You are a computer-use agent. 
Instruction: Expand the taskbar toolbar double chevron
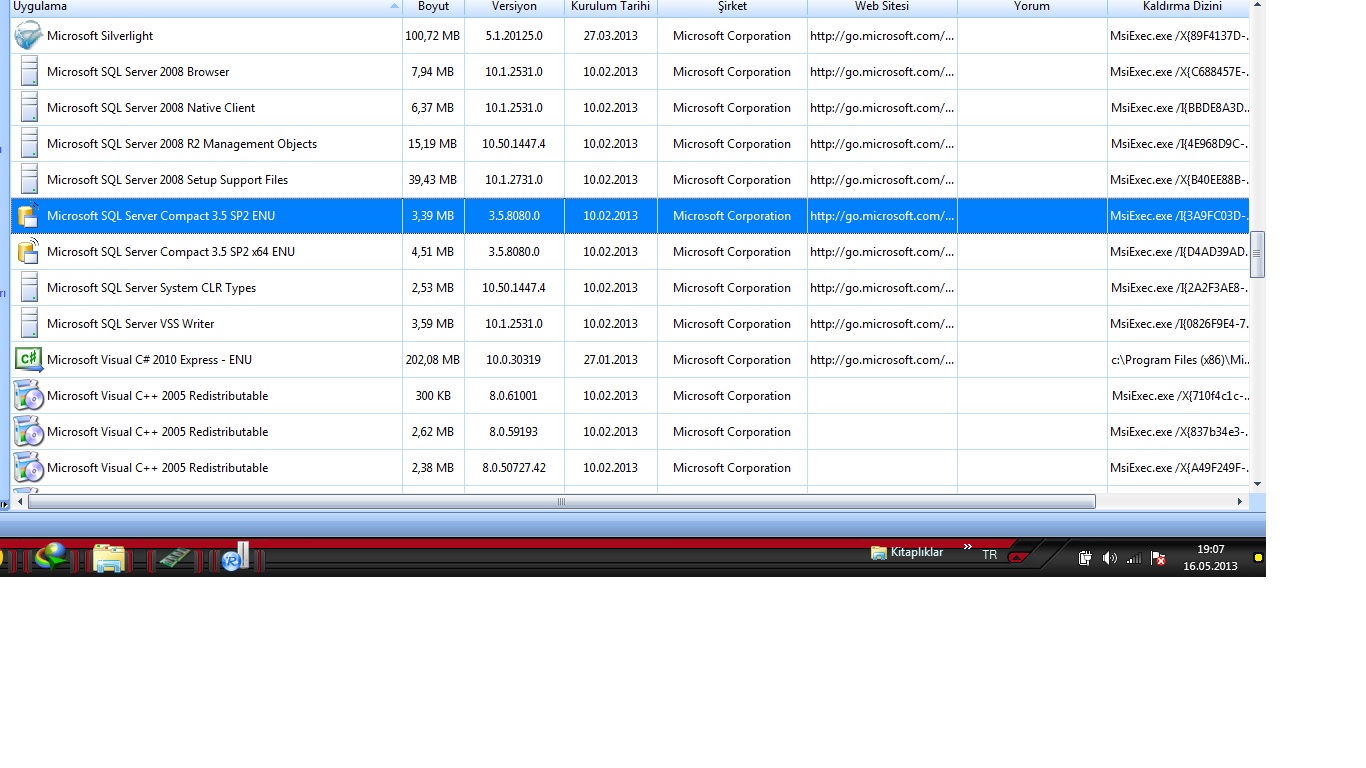[x=967, y=547]
